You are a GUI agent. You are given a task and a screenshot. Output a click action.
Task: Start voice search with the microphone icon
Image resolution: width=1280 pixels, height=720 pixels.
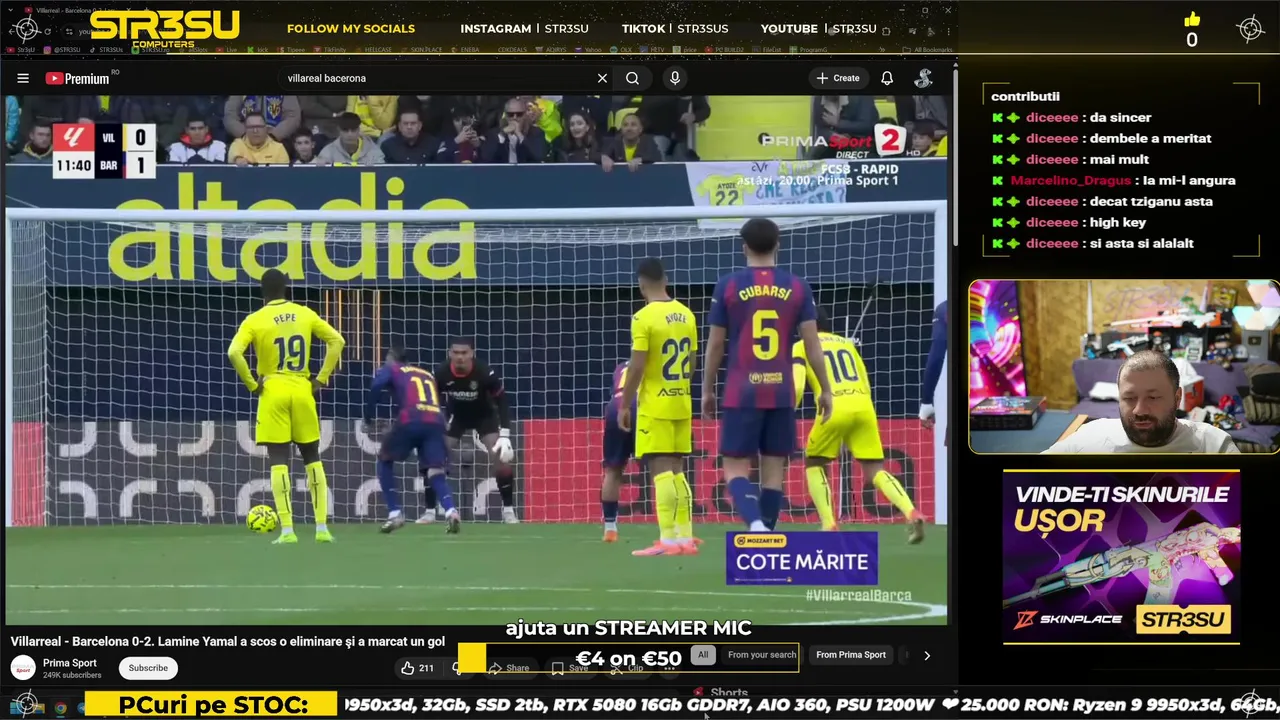(675, 78)
